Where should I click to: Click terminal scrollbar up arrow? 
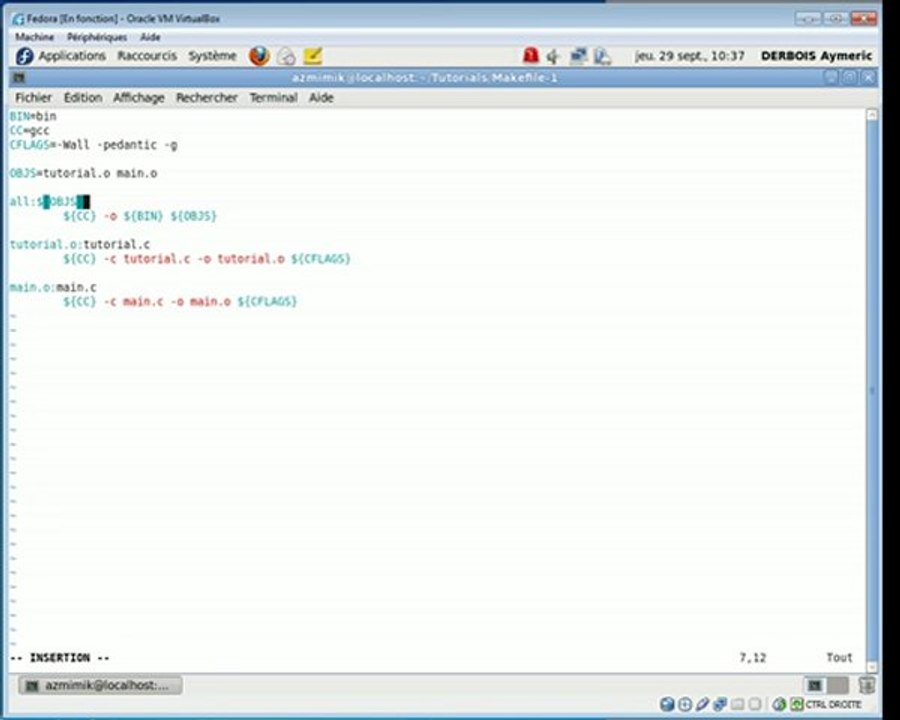point(872,114)
